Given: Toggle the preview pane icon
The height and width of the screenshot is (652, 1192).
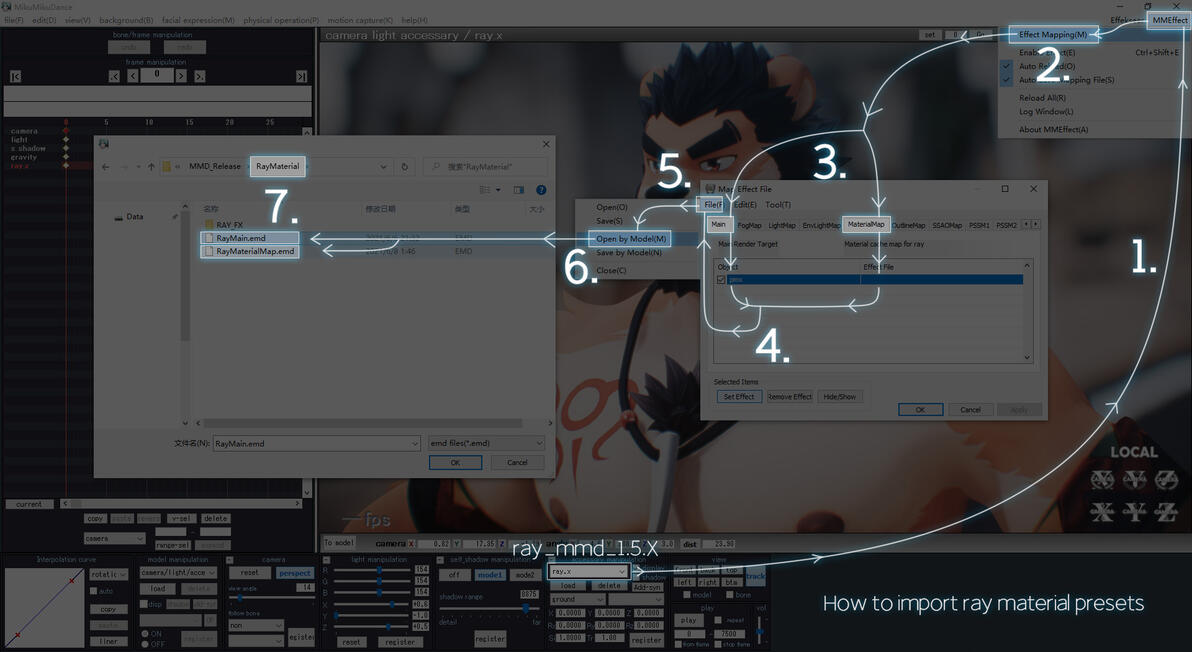Looking at the screenshot, I should pyautogui.click(x=518, y=190).
